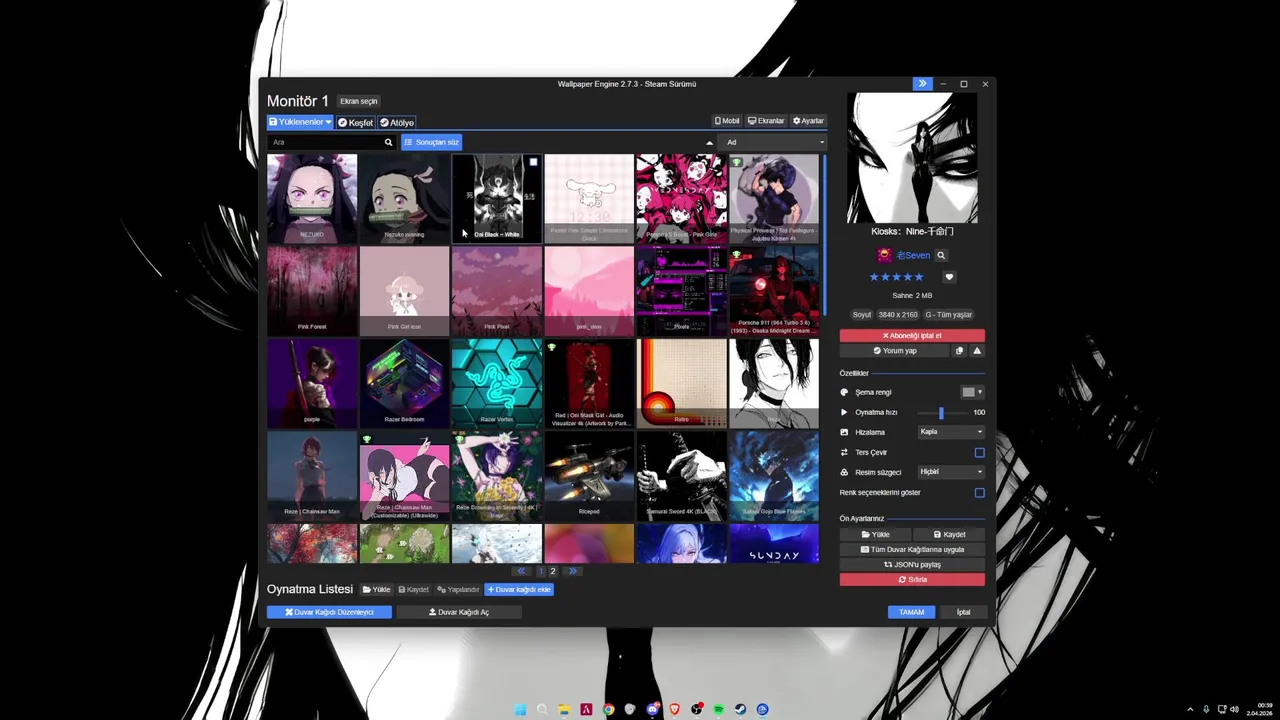Image resolution: width=1280 pixels, height=720 pixels.
Task: Click Aboneliği iptal et button
Action: 912,336
